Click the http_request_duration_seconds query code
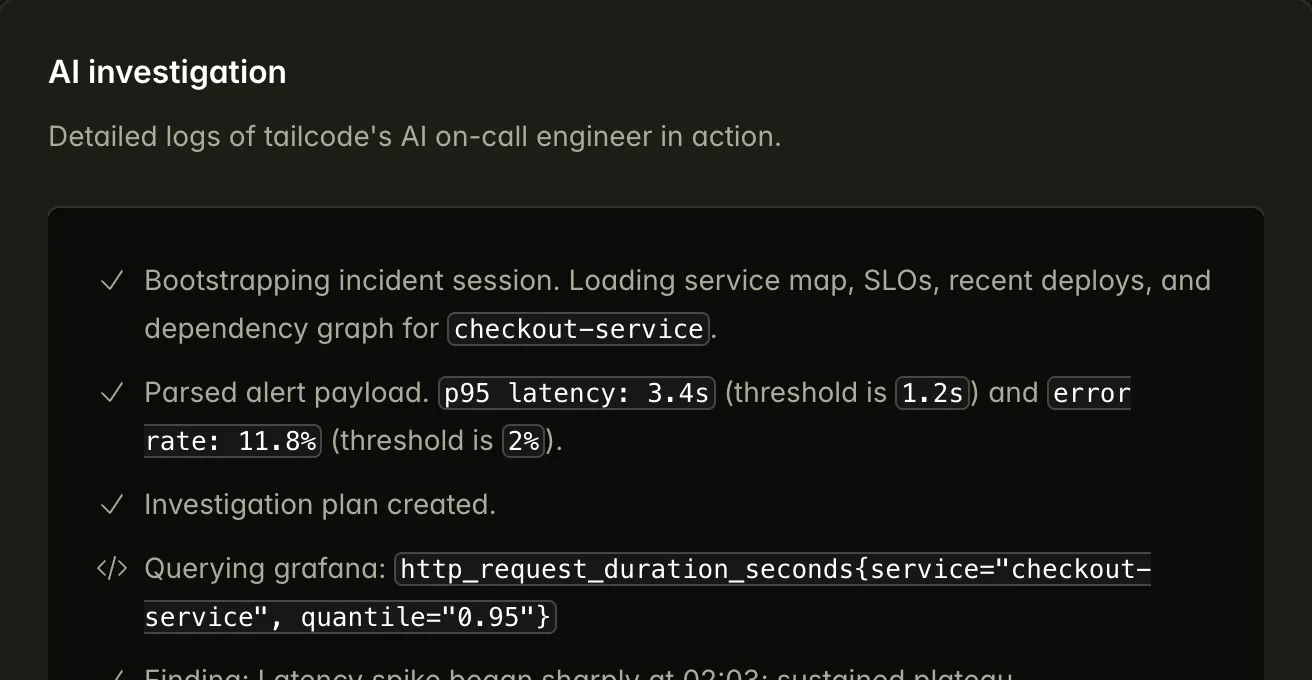This screenshot has height=680, width=1312. coord(773,569)
